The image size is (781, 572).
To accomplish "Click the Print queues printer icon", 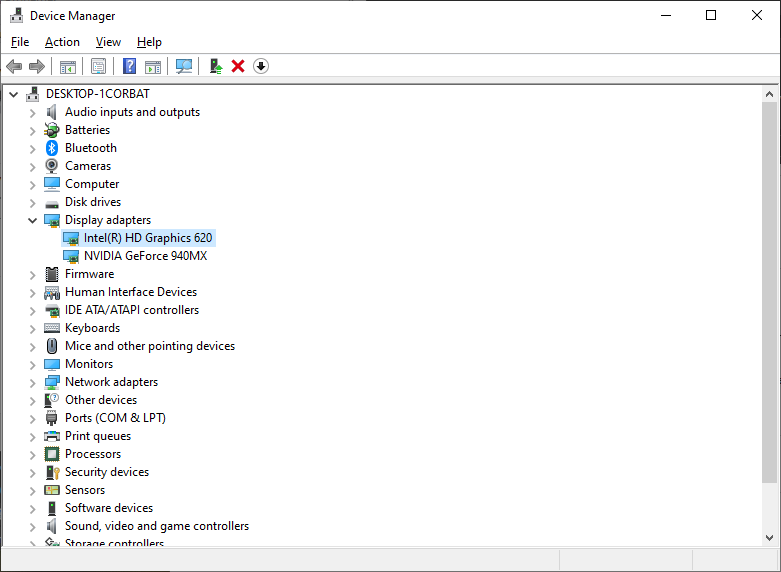I will pos(52,436).
